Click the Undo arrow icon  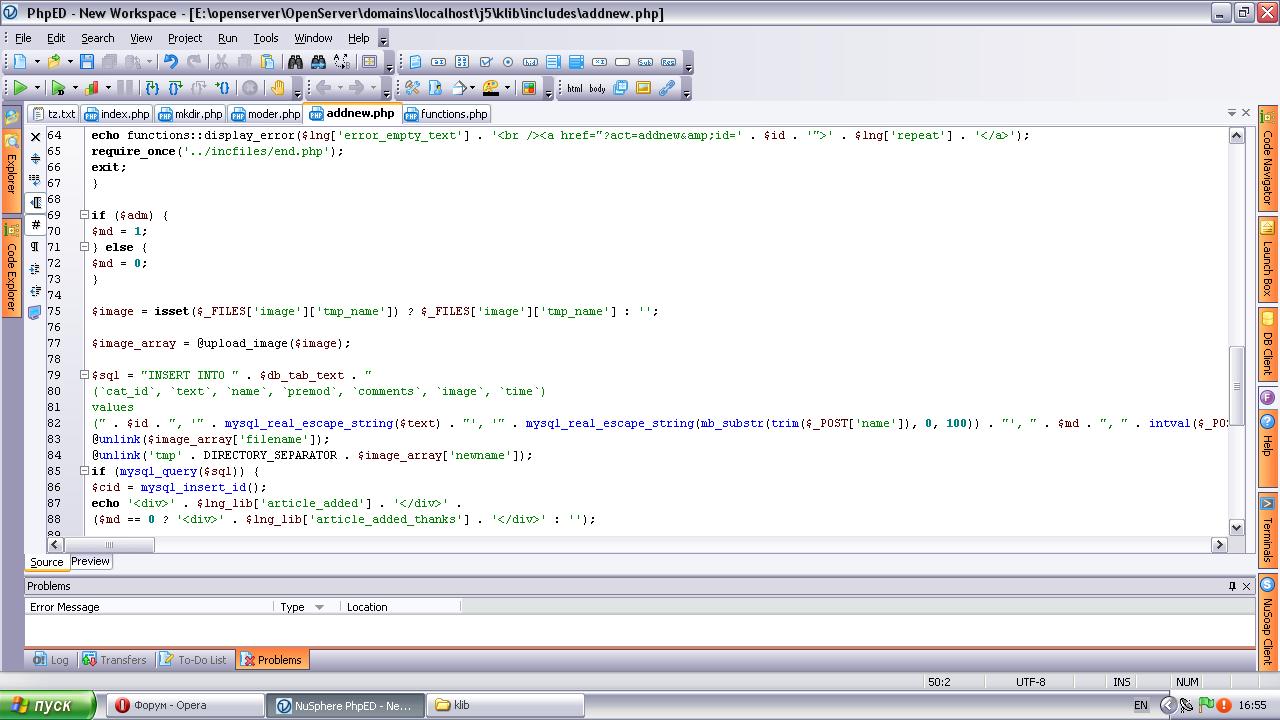[x=171, y=62]
